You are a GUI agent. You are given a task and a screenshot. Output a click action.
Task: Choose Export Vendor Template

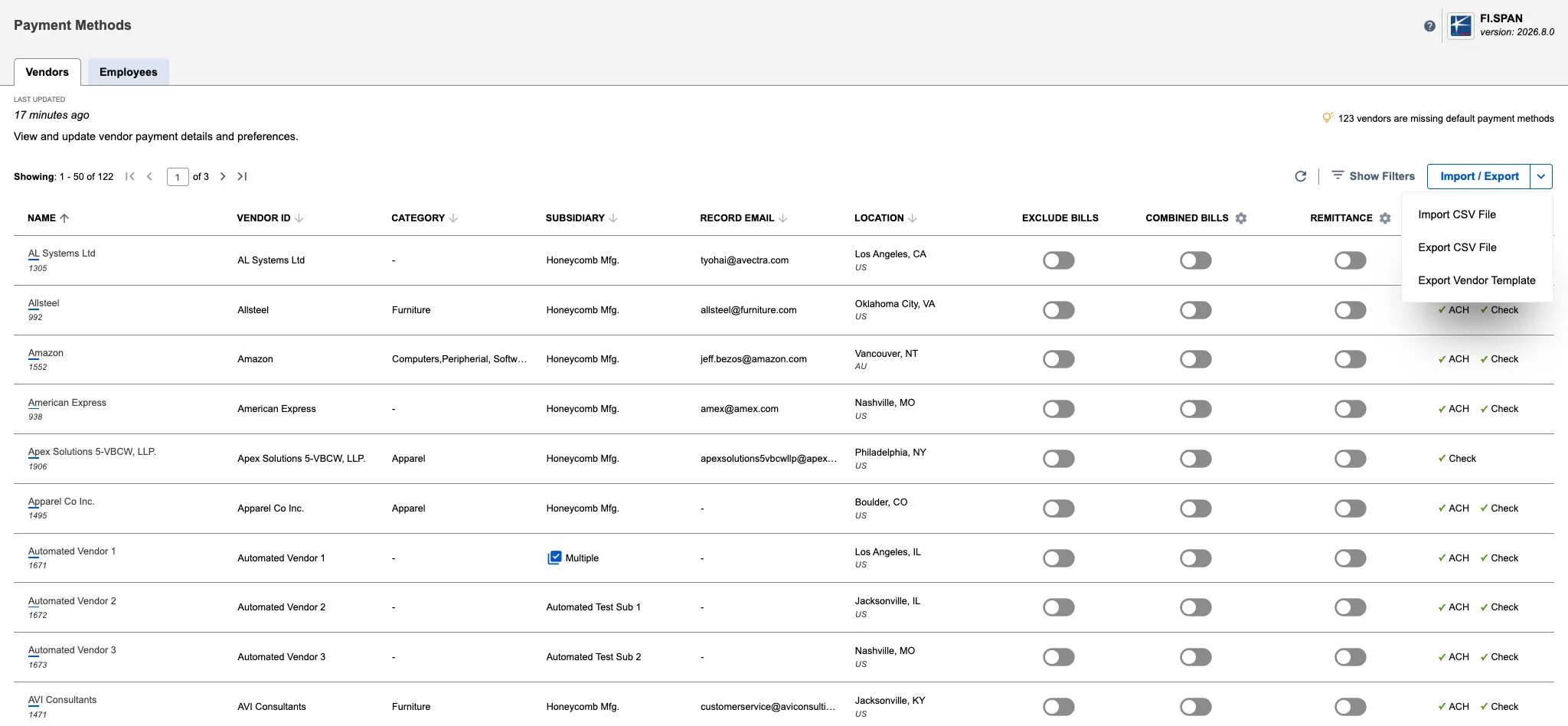pos(1477,280)
